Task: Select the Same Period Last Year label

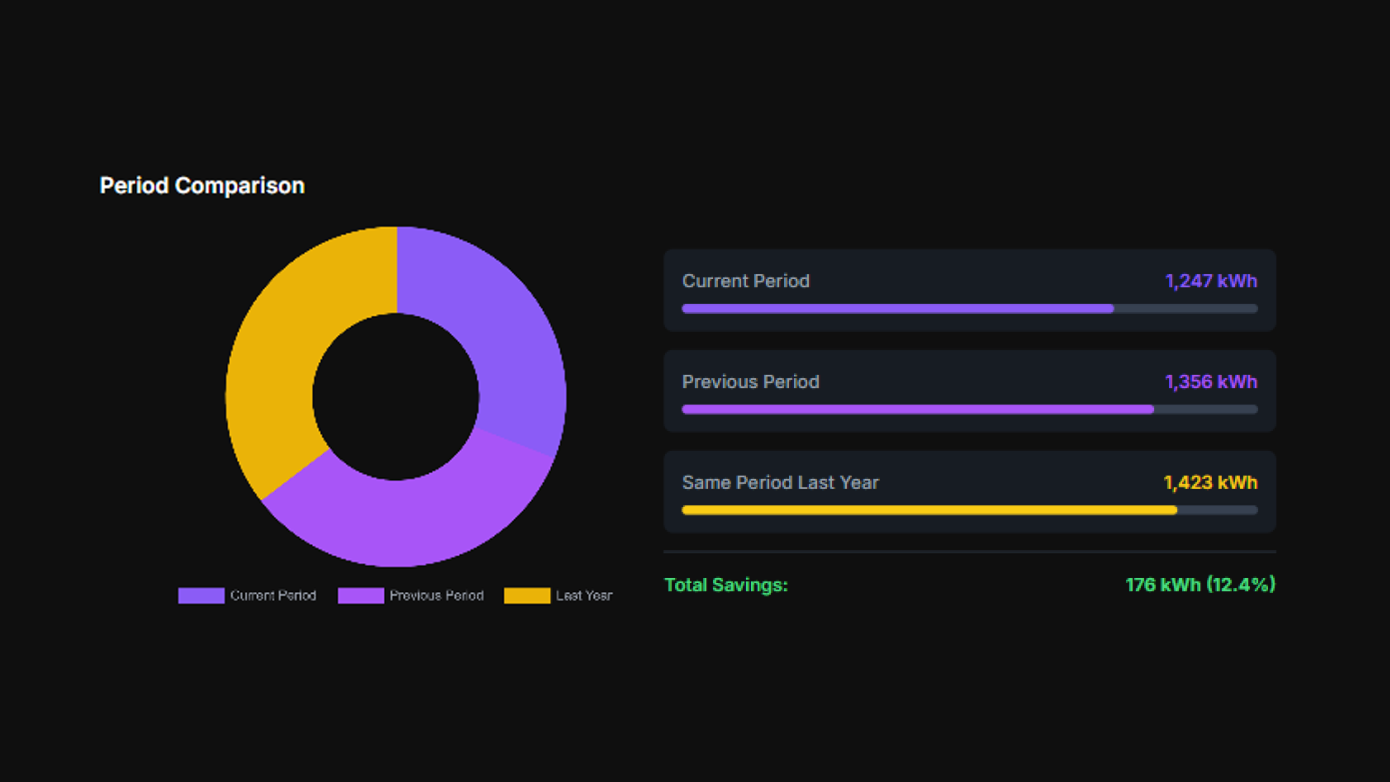Action: (x=780, y=483)
